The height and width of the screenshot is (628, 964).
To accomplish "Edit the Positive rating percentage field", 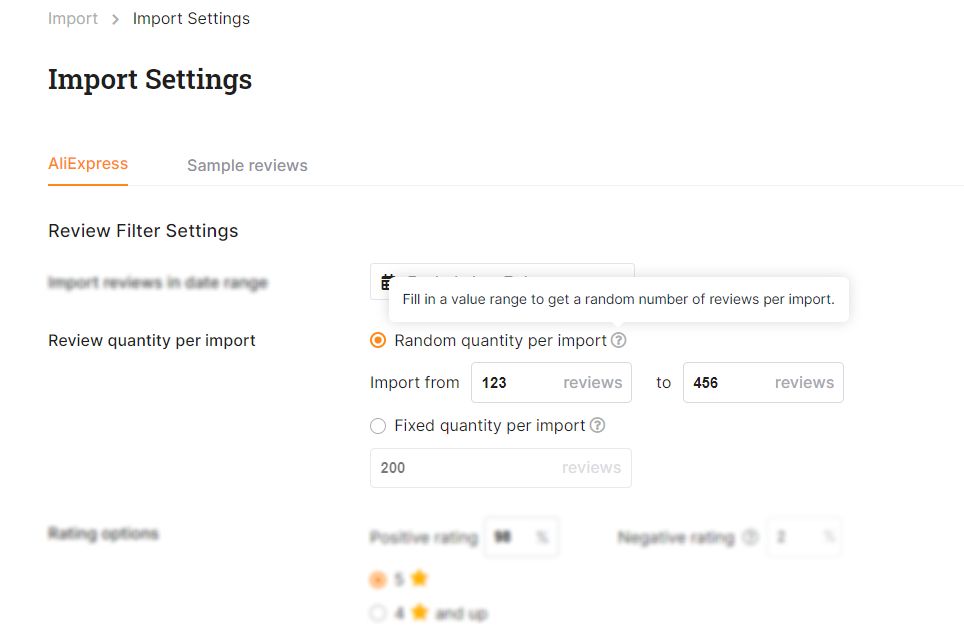I will point(521,538).
